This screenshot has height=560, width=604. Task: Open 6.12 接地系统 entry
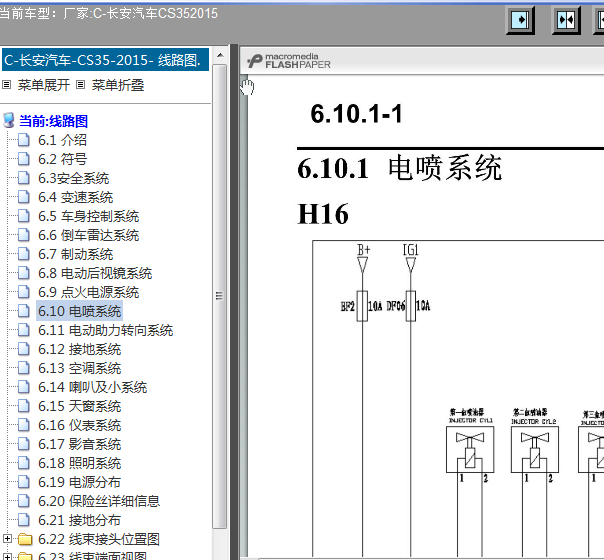(x=79, y=349)
